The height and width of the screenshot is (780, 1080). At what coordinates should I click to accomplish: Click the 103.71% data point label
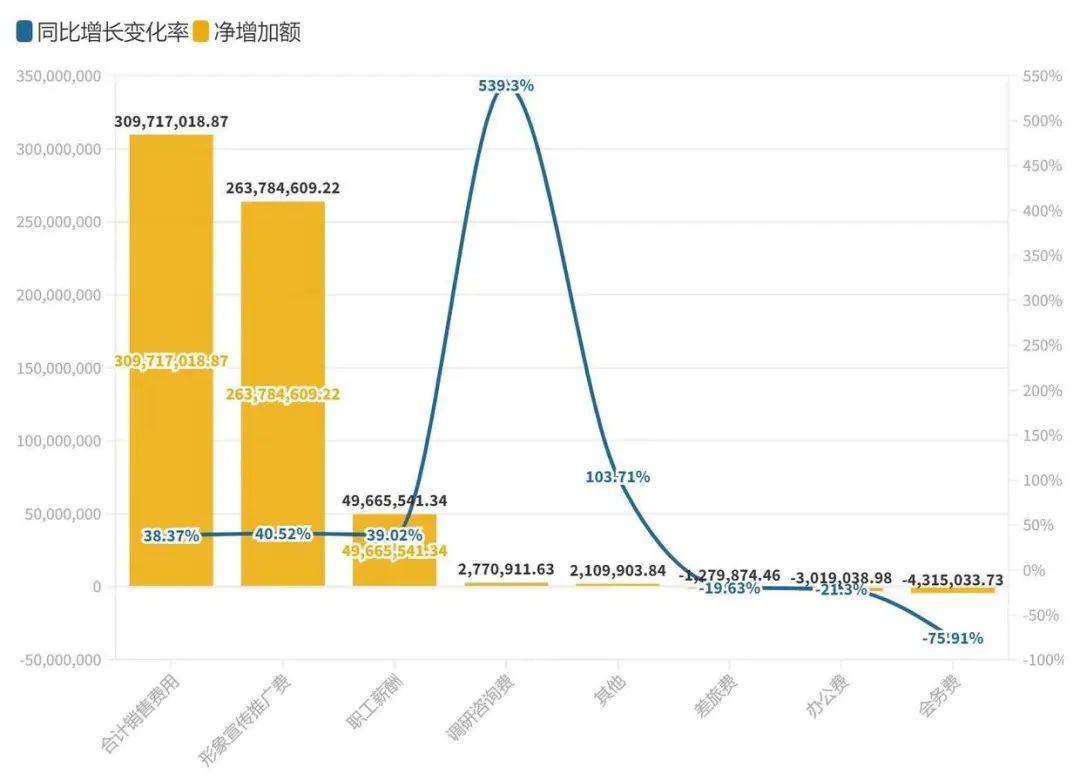coord(618,477)
